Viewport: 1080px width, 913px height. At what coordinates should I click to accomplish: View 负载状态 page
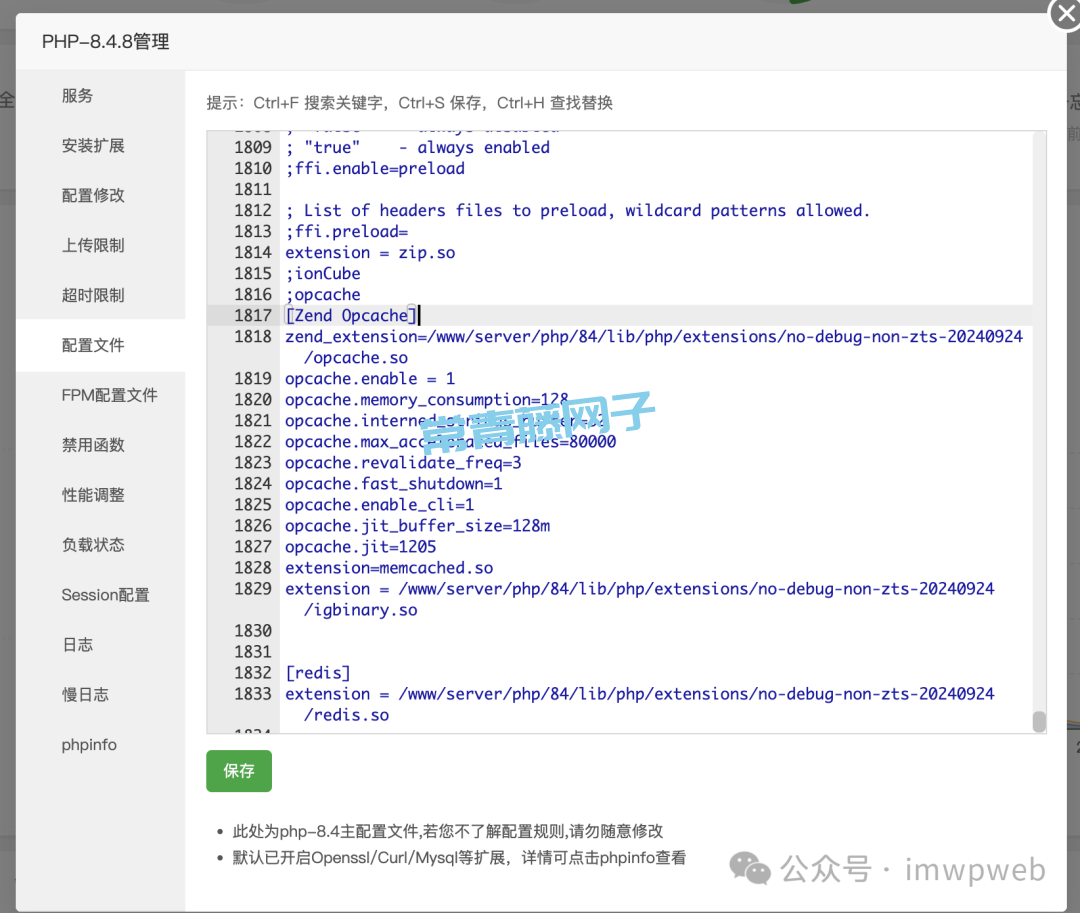point(93,545)
